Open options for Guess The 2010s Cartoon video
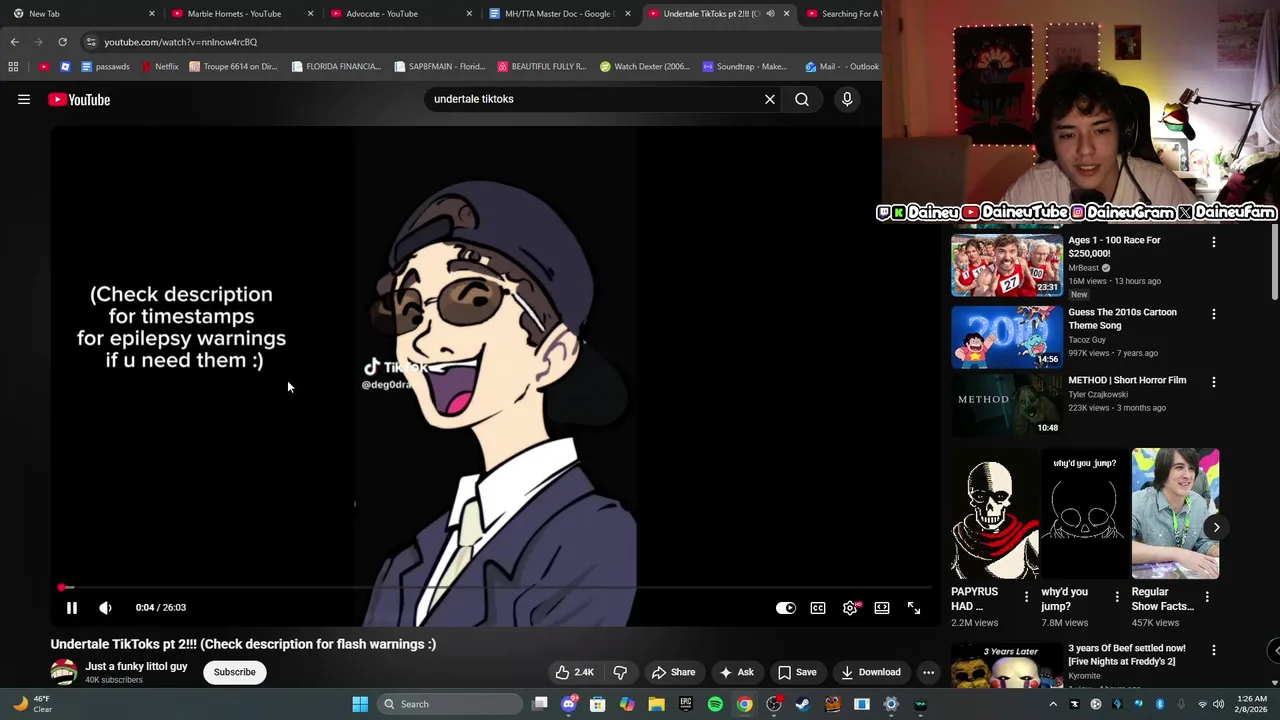Screen dimensions: 1280x720 click(1214, 314)
